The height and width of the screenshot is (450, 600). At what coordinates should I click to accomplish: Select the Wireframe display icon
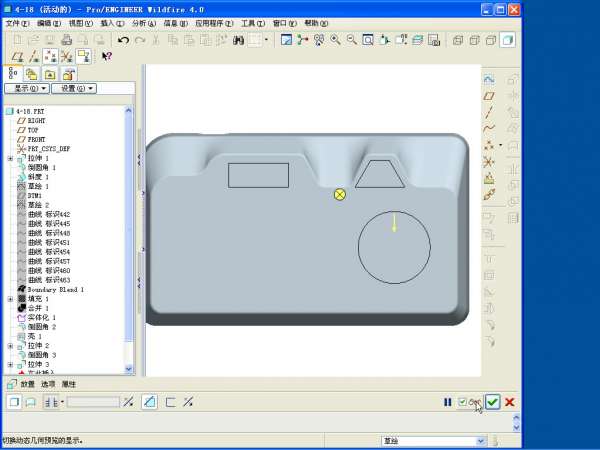(x=458, y=40)
